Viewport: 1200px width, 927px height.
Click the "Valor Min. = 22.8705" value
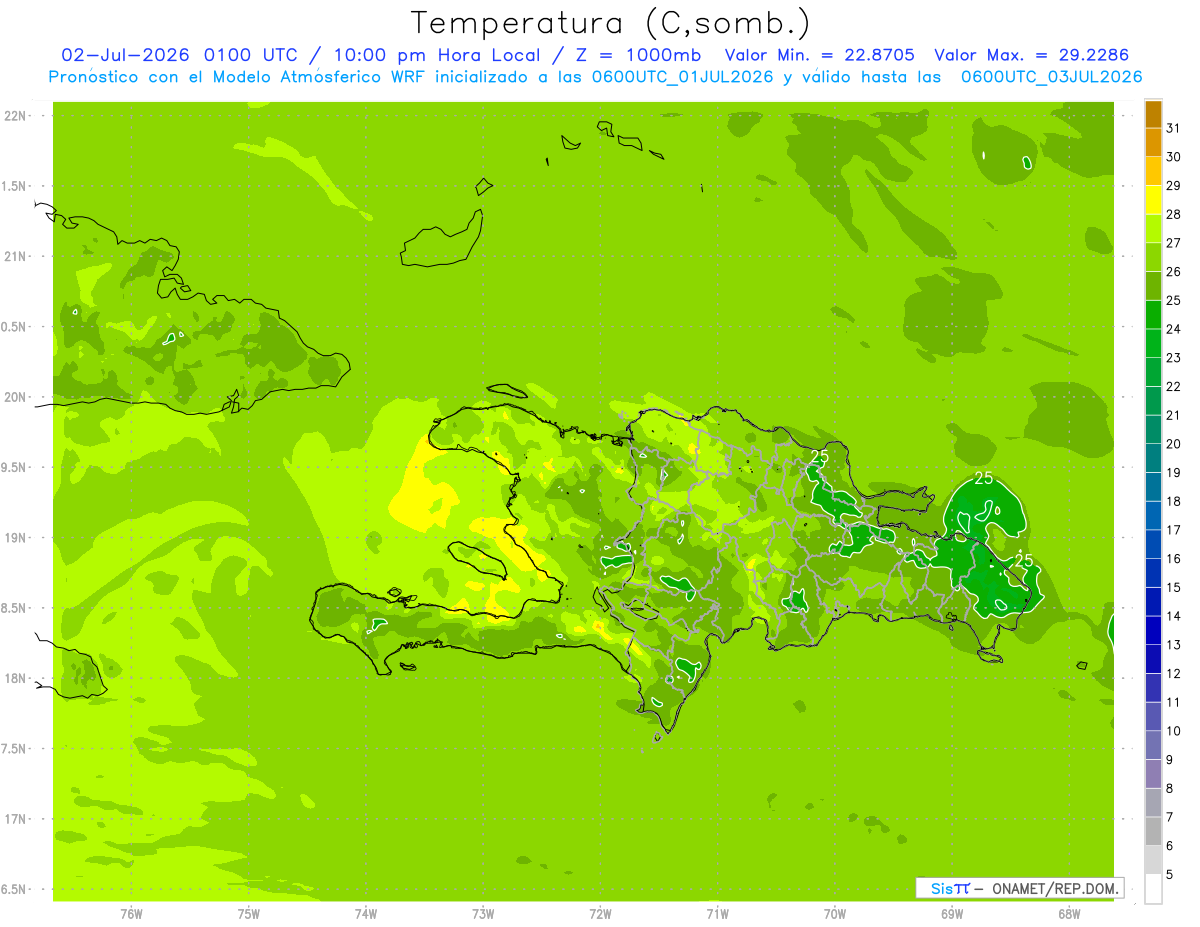pos(819,55)
